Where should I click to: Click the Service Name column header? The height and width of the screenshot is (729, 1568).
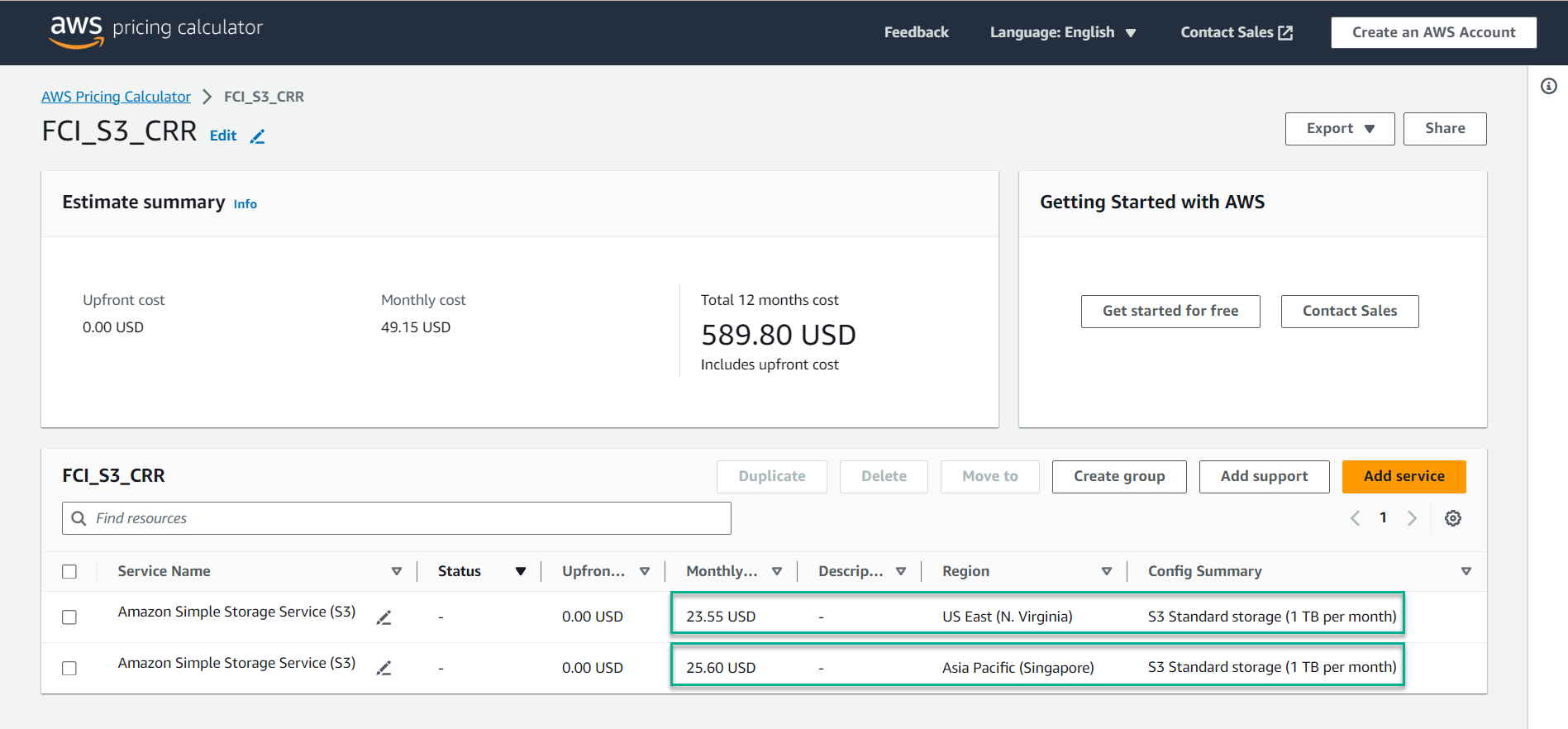pos(164,571)
